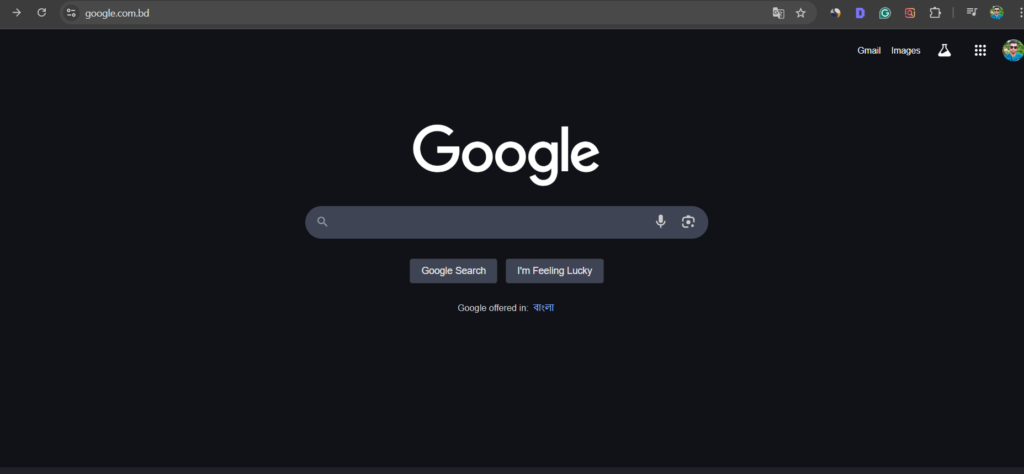
Task: Switch Google to বাংলা language
Action: coord(543,308)
